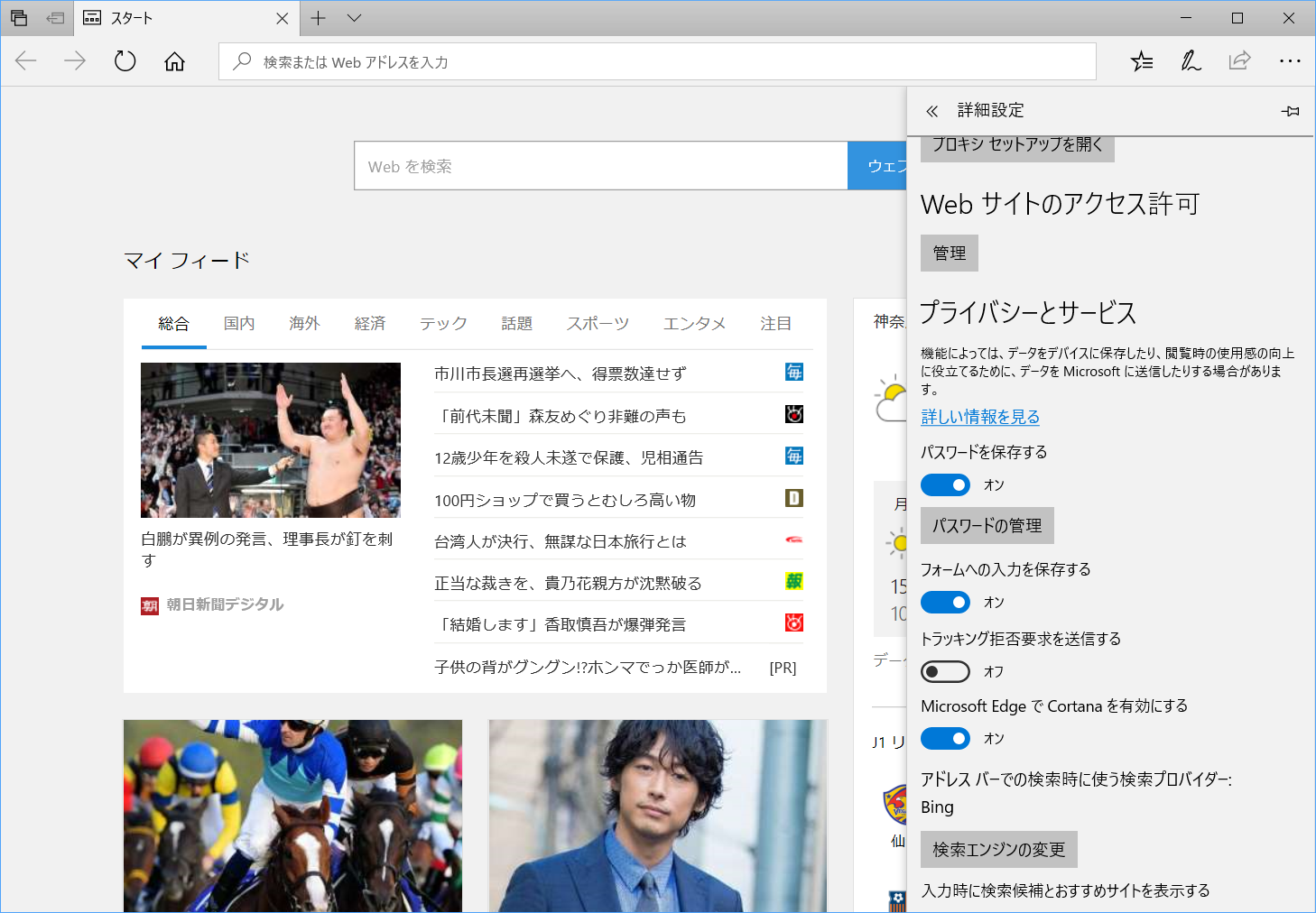
Task: Open the tab actions chevron
Action: (353, 18)
